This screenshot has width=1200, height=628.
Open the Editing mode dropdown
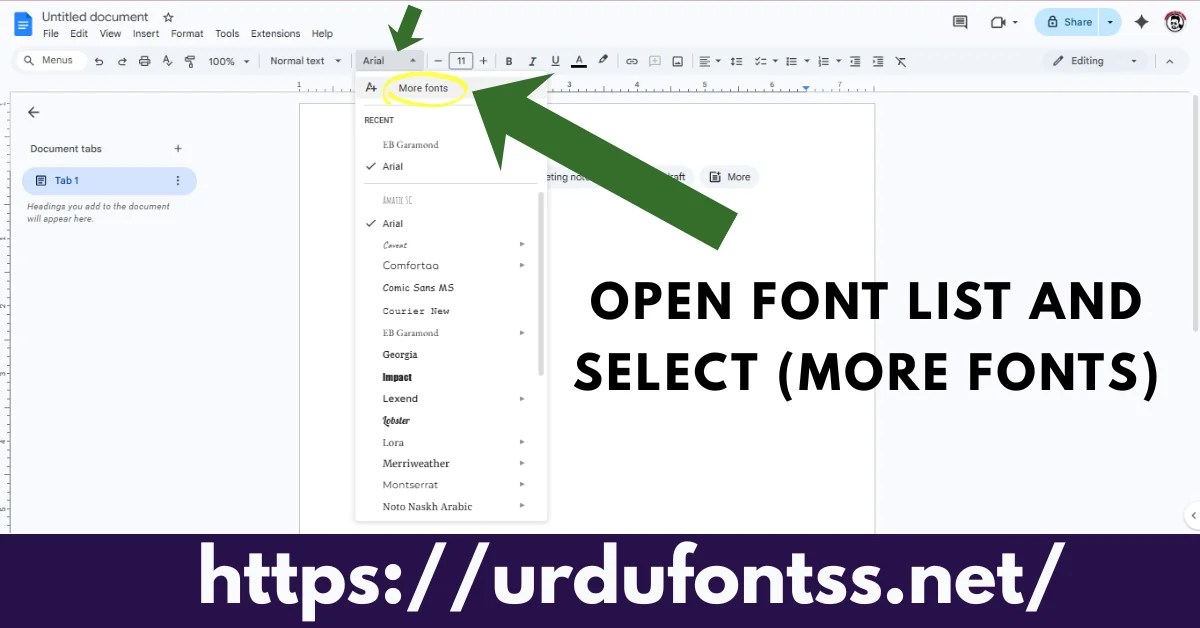pyautogui.click(x=1095, y=61)
